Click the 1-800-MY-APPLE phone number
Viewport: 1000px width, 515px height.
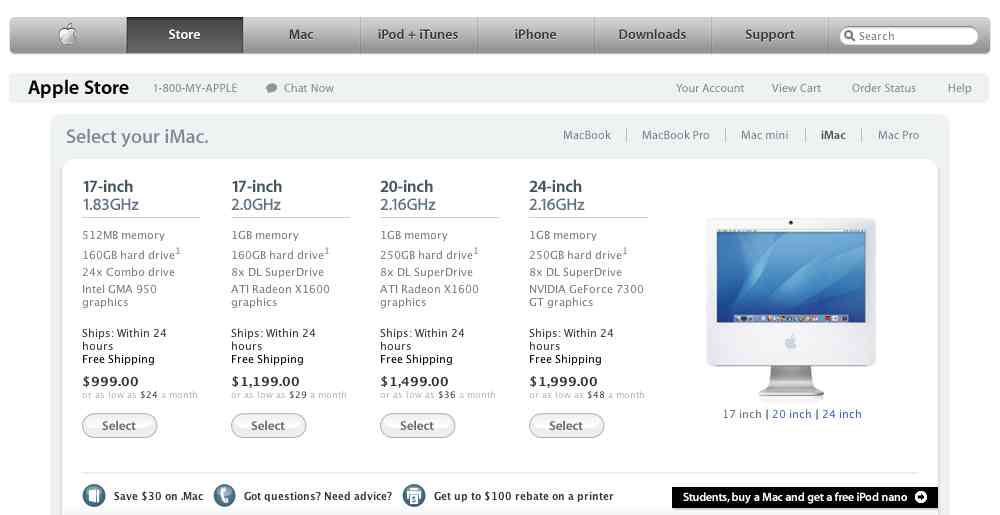click(195, 88)
